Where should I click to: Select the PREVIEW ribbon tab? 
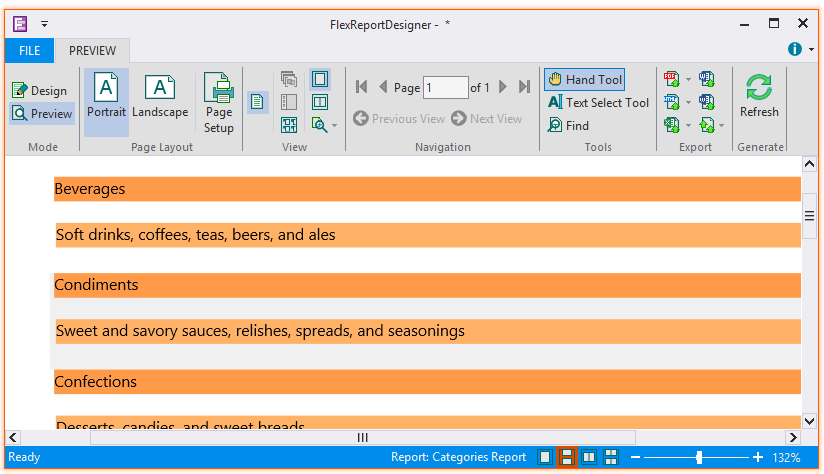(92, 51)
